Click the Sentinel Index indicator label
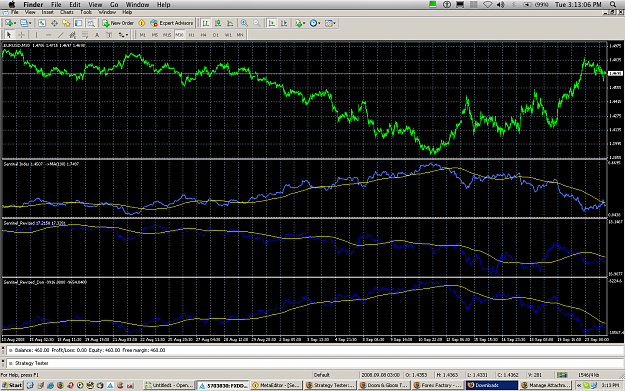625x391 pixels. click(x=41, y=164)
